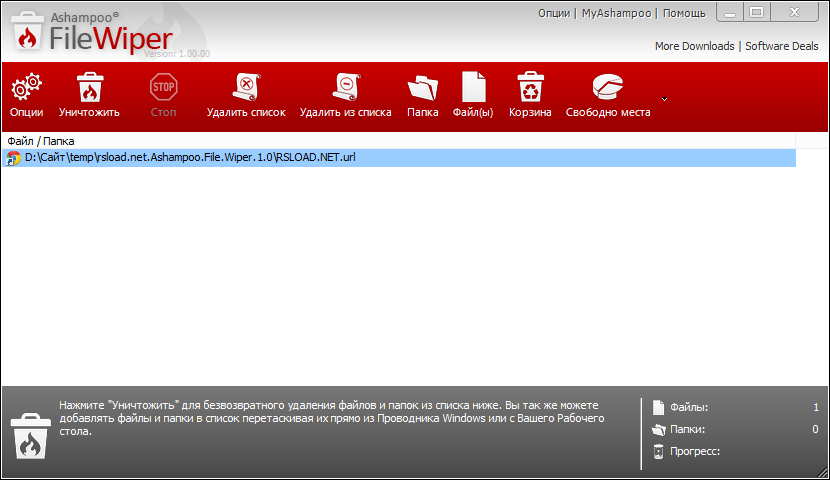Viewport: 830px width, 480px height.
Task: Maximize the FileWiper window
Action: (x=757, y=13)
